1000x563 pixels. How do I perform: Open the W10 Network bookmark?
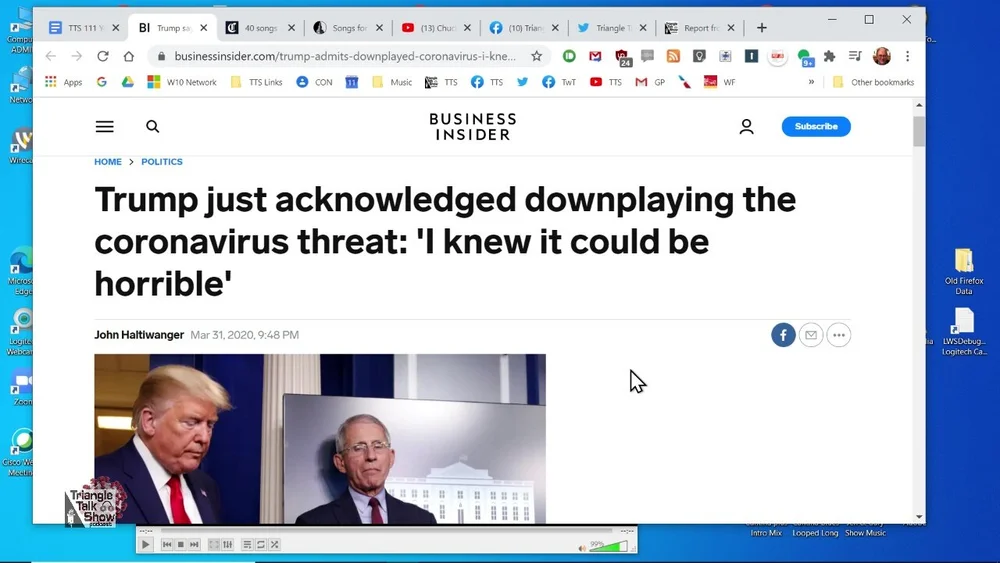coord(182,82)
